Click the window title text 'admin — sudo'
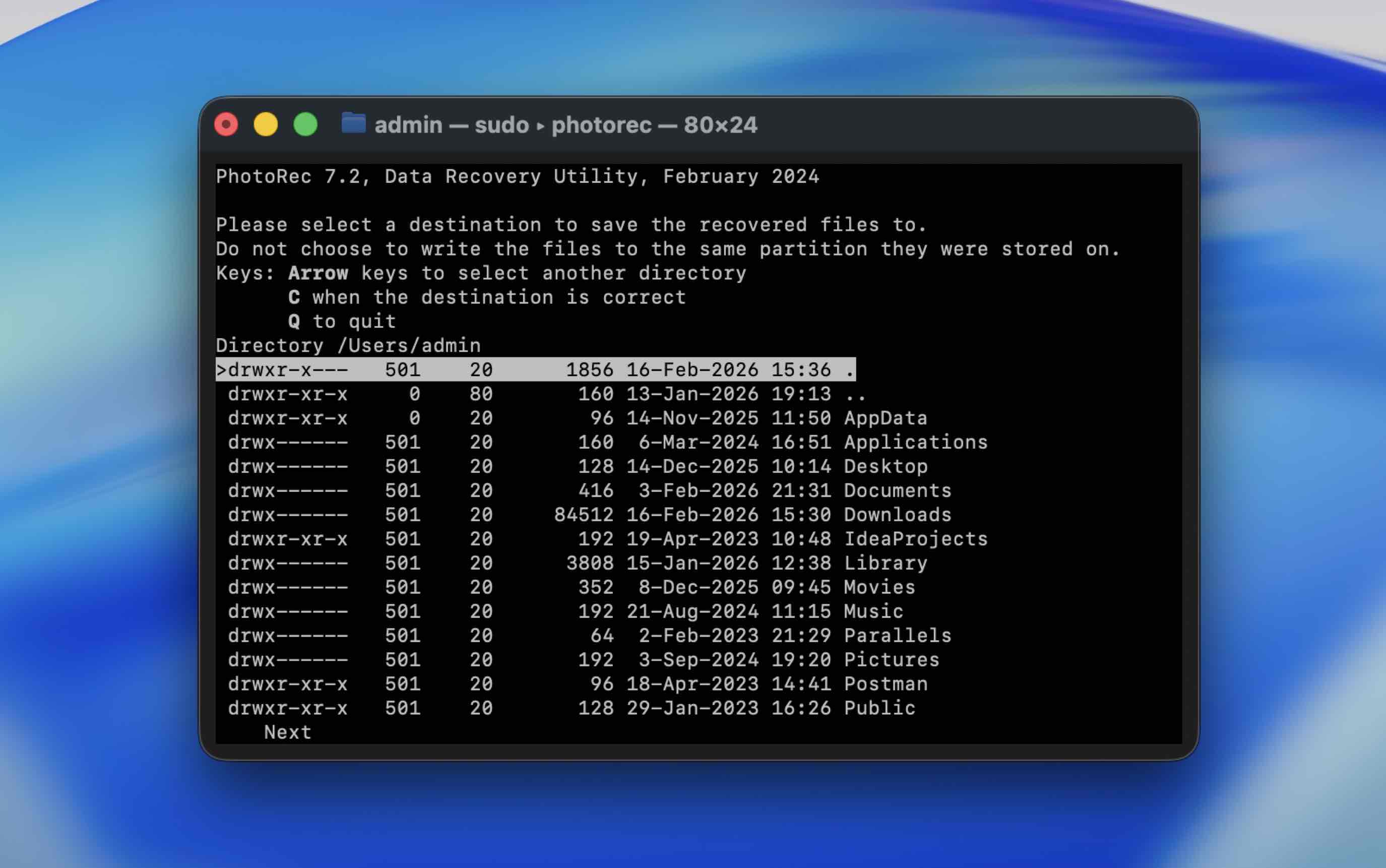Viewport: 1386px width, 868px height. pyautogui.click(x=451, y=125)
